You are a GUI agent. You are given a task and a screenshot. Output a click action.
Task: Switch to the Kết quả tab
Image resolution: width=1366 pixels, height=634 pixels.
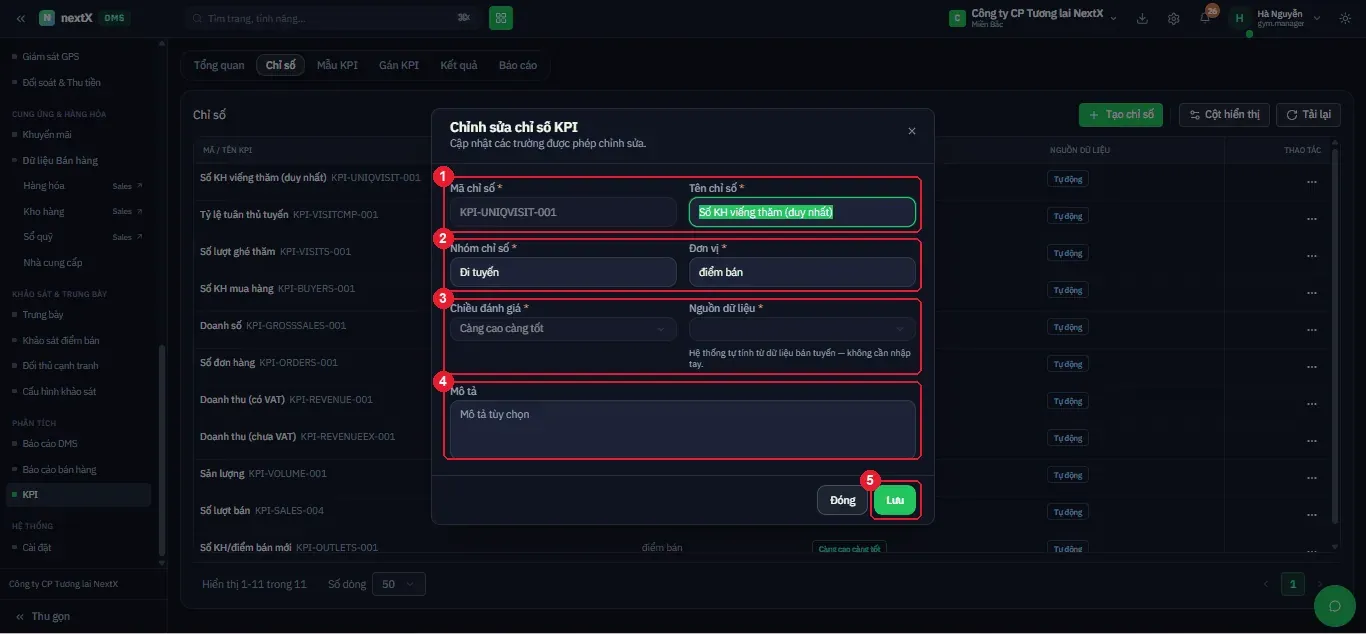(x=459, y=65)
